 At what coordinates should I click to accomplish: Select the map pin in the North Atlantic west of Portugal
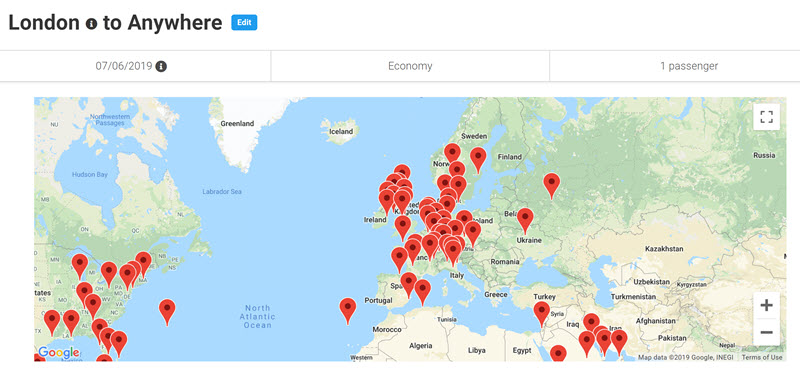click(348, 311)
